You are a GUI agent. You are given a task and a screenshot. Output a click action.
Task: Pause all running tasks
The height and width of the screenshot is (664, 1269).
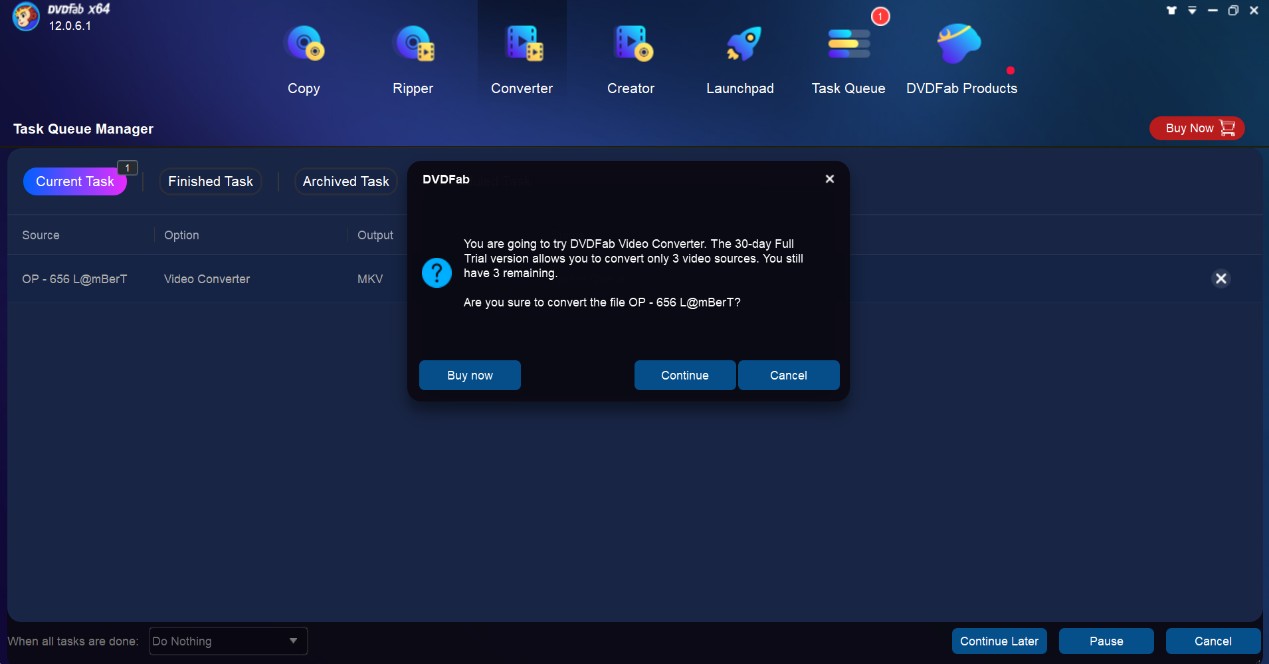pos(1105,641)
